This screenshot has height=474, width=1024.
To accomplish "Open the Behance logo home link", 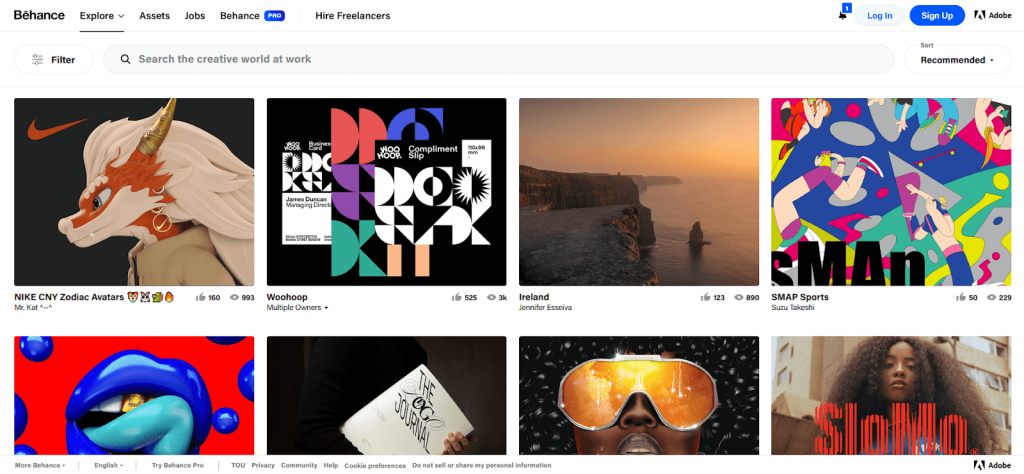I will pos(39,15).
